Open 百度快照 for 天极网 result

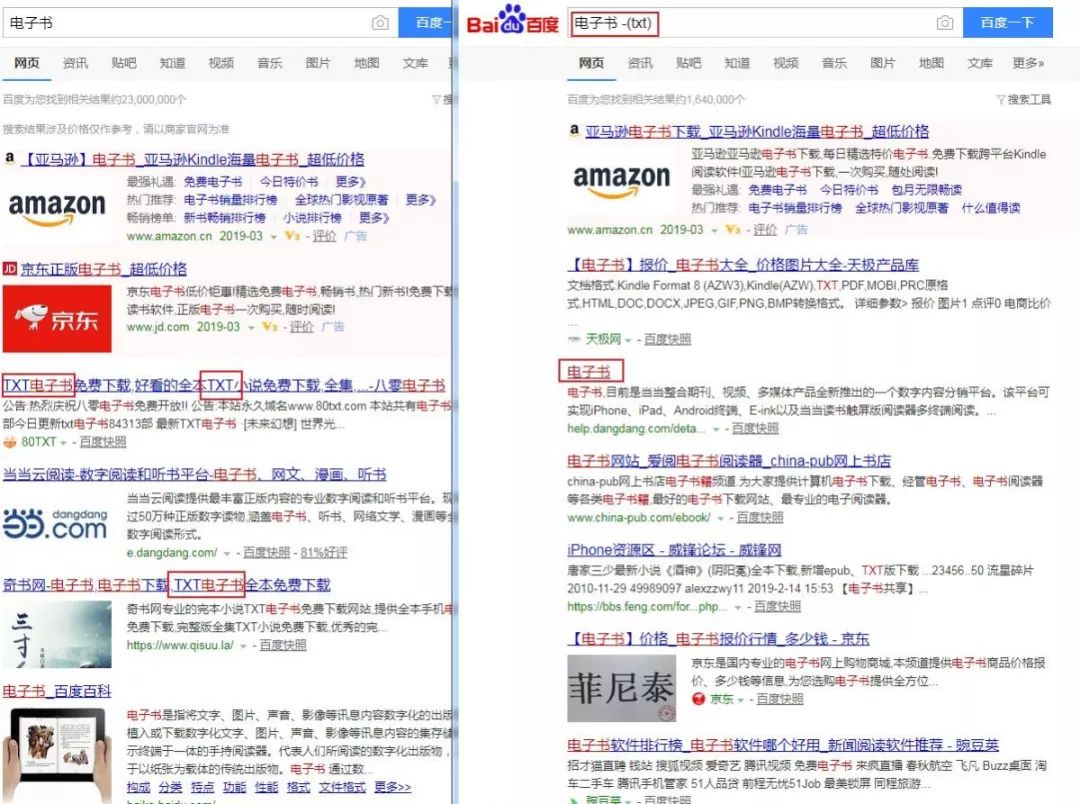pos(667,339)
